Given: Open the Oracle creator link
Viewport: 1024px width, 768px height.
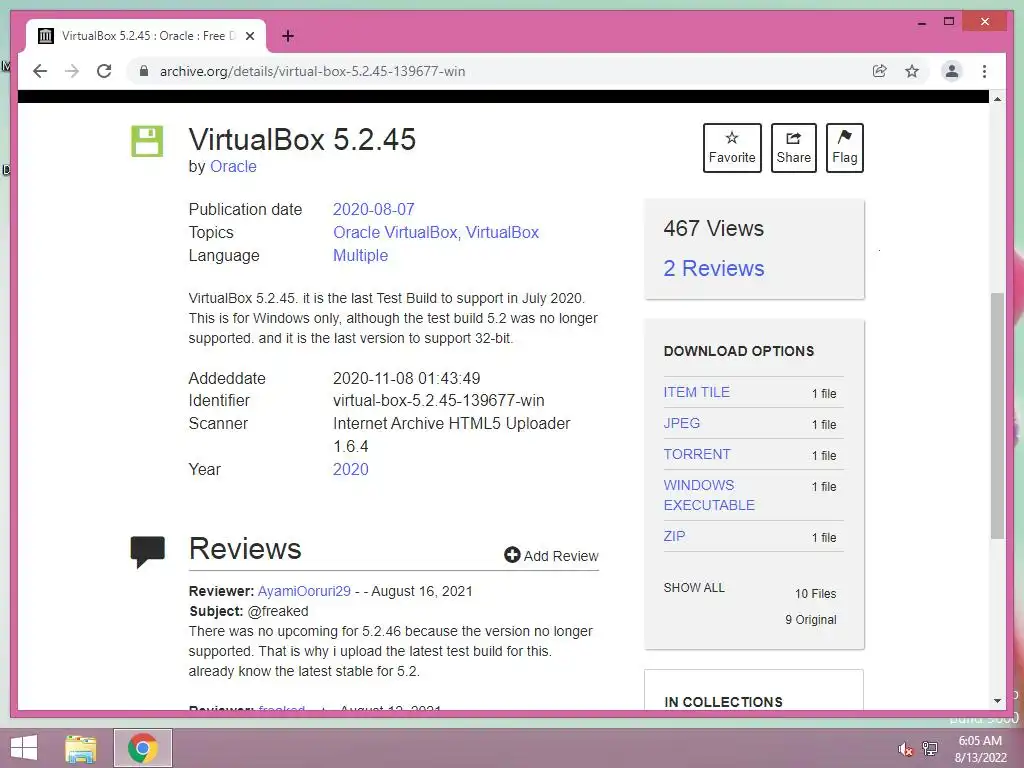Looking at the screenshot, I should click(233, 167).
